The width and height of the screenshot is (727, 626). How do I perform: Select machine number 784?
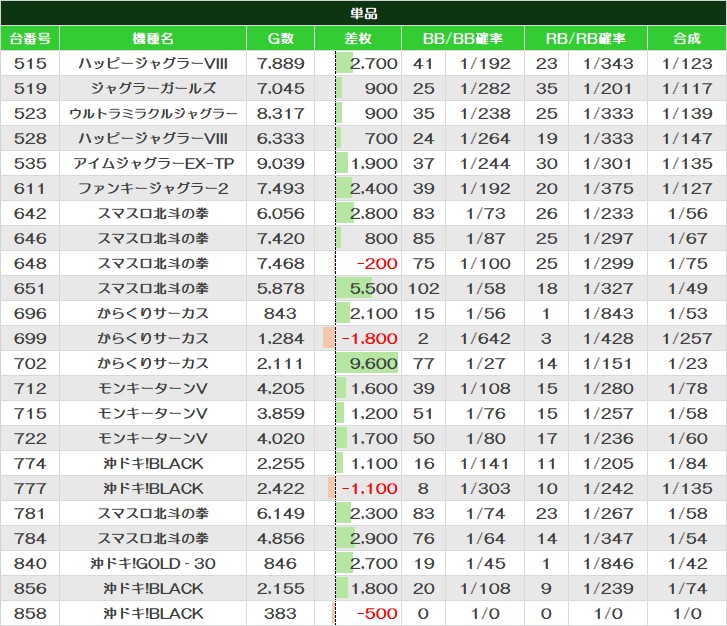coord(30,539)
